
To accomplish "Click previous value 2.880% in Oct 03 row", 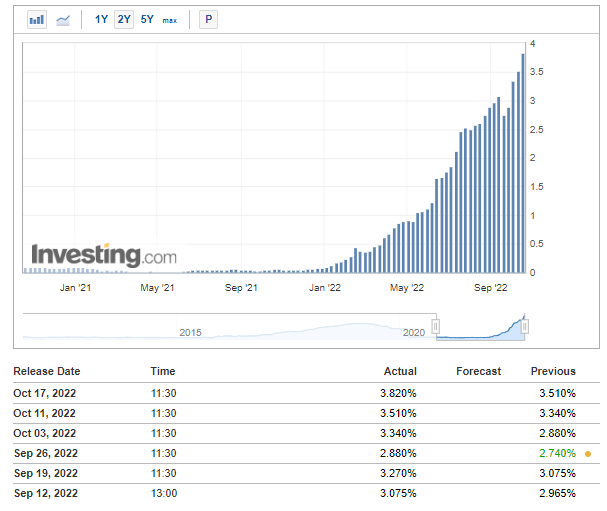I will tap(557, 433).
